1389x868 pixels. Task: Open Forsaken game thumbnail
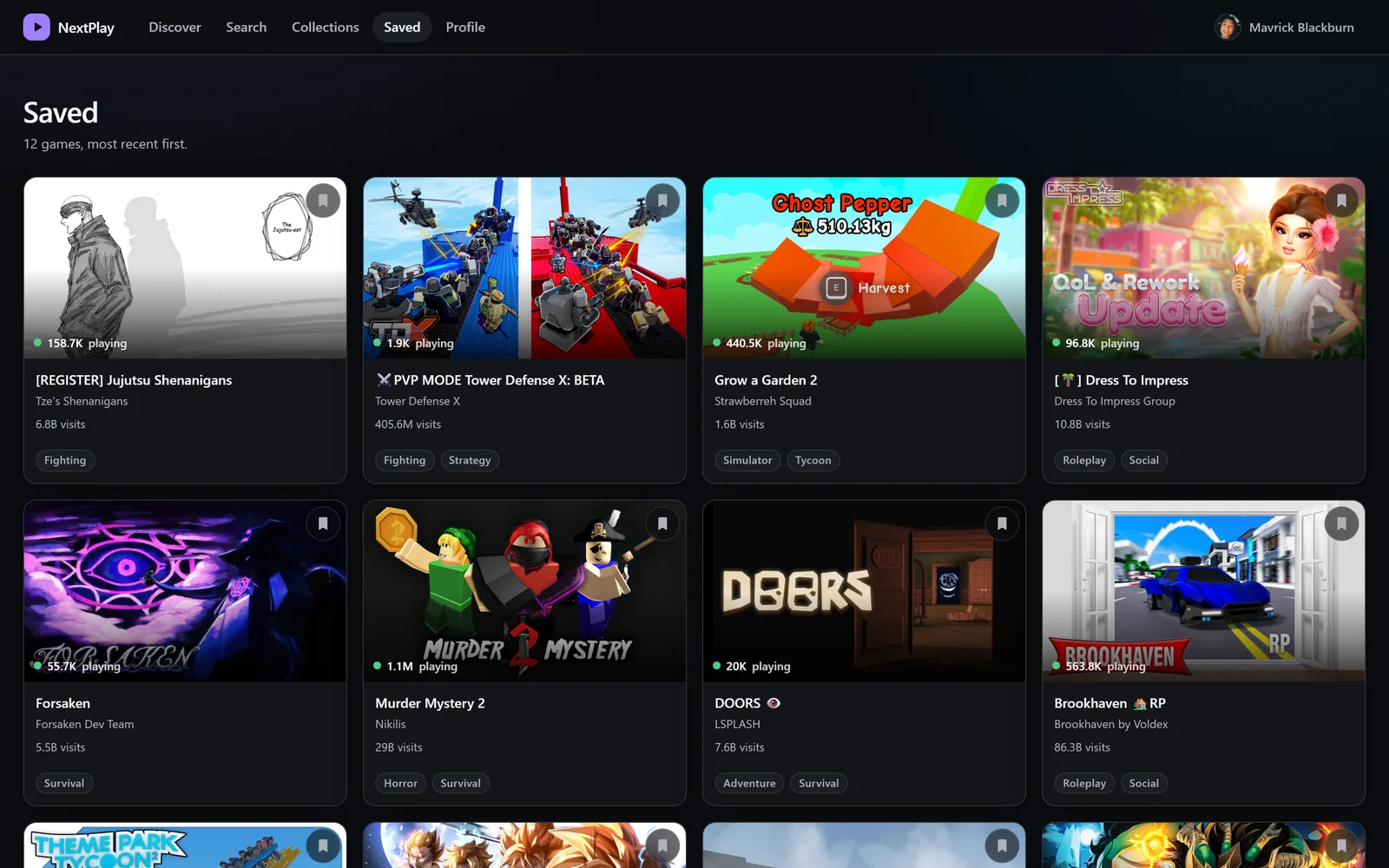point(185,591)
